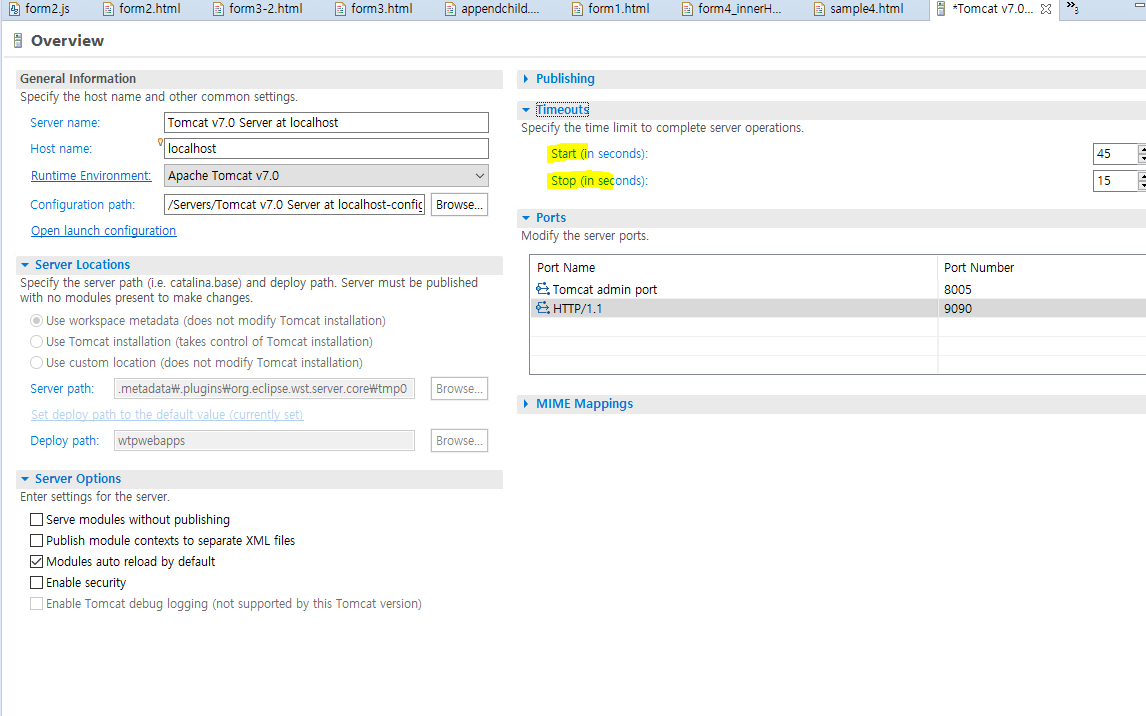Tick the Enable security checkbox
Viewport: 1146px width, 716px height.
point(36,582)
